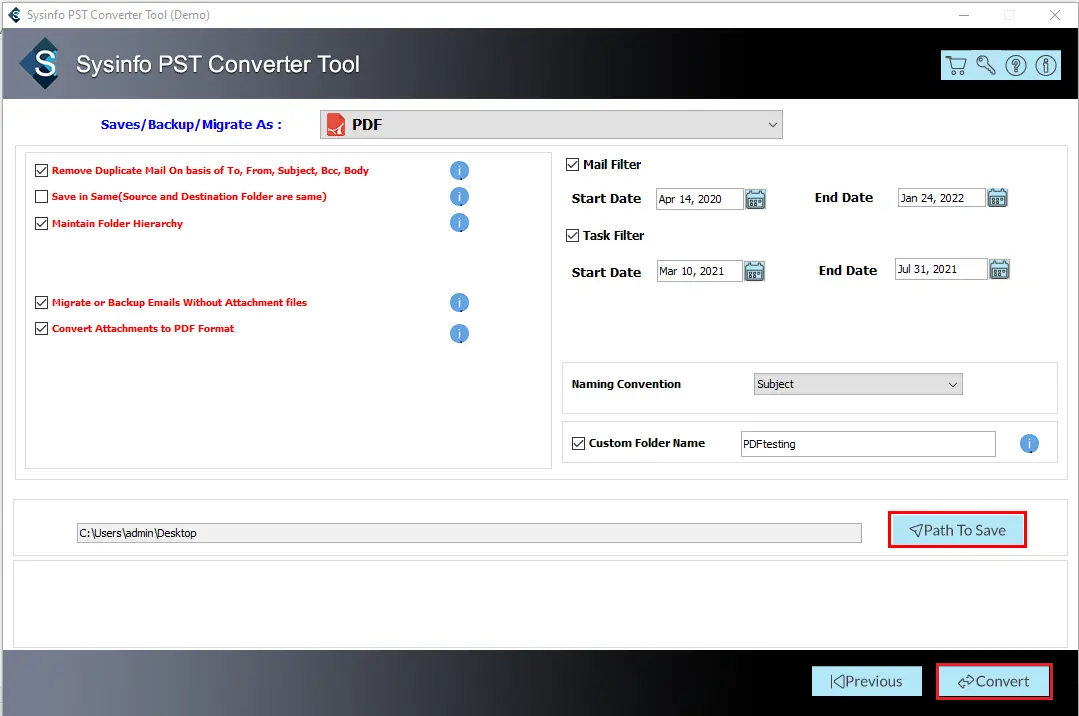Uncheck Maintain Folder Hierarchy
This screenshot has width=1079, height=716.
[x=42, y=224]
